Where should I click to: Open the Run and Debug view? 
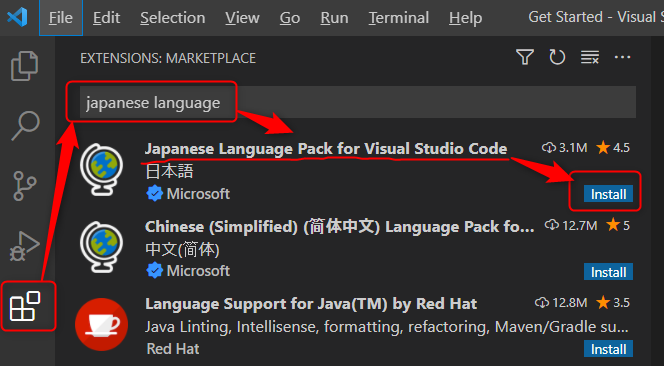click(25, 246)
